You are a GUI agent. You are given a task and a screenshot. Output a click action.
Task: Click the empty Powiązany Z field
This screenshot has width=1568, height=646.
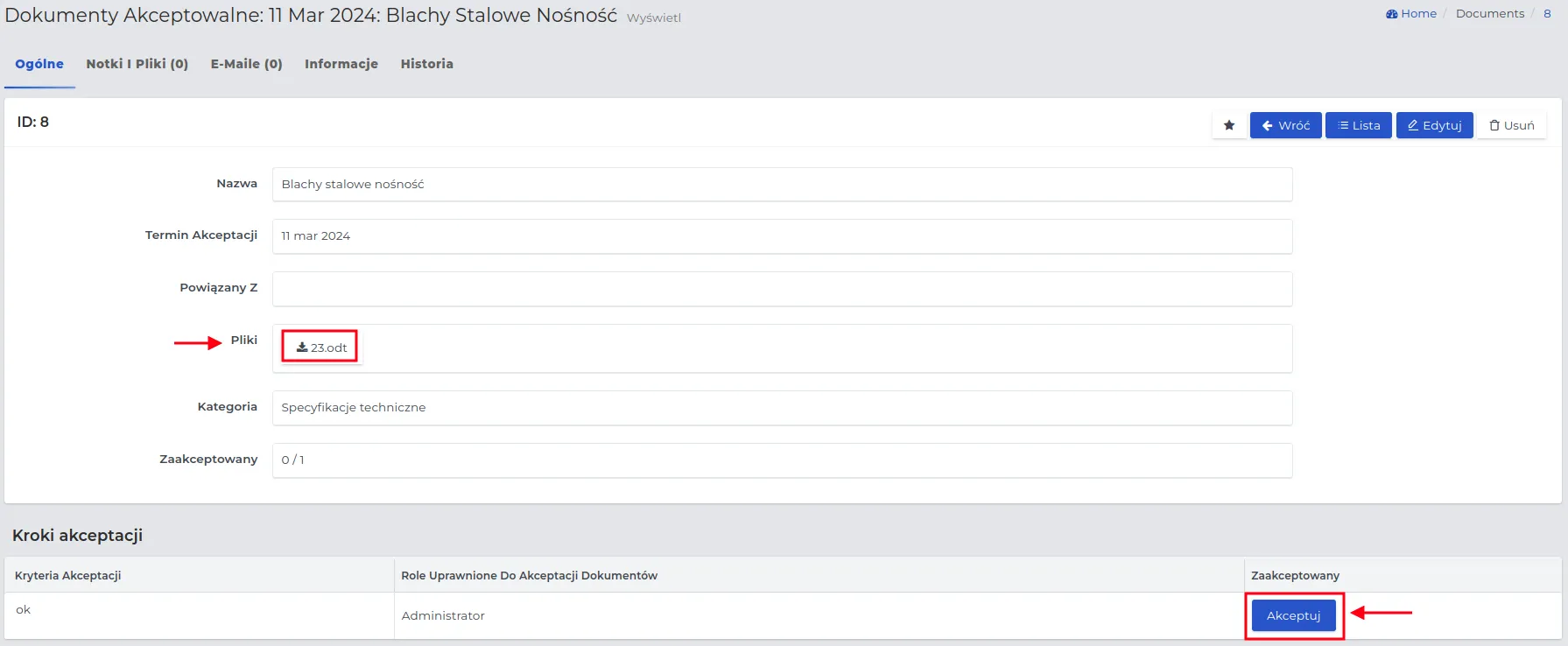(x=781, y=289)
